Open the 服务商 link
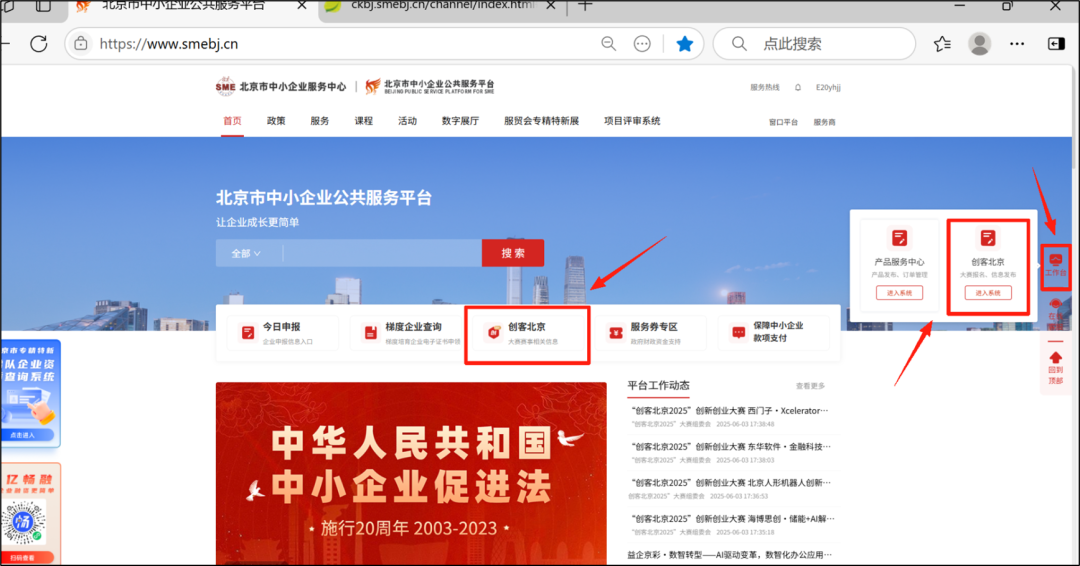The image size is (1080, 566). pyautogui.click(x=824, y=123)
